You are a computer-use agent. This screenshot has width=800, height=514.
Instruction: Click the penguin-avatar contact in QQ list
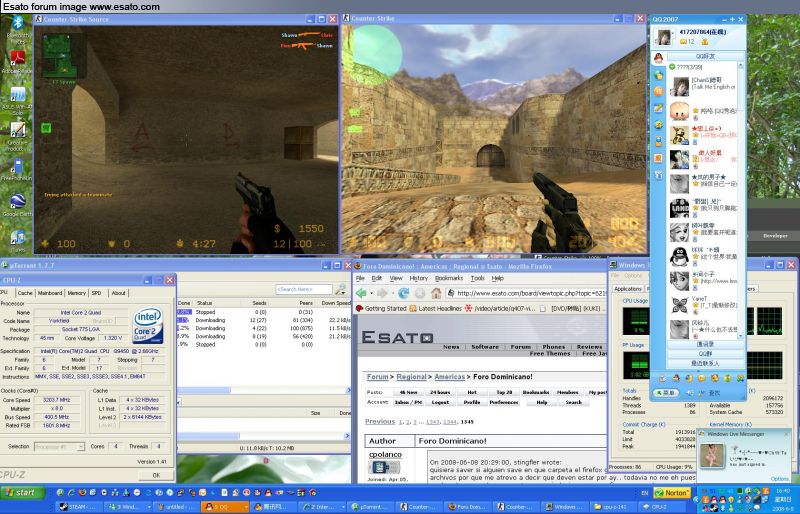pyautogui.click(x=679, y=256)
